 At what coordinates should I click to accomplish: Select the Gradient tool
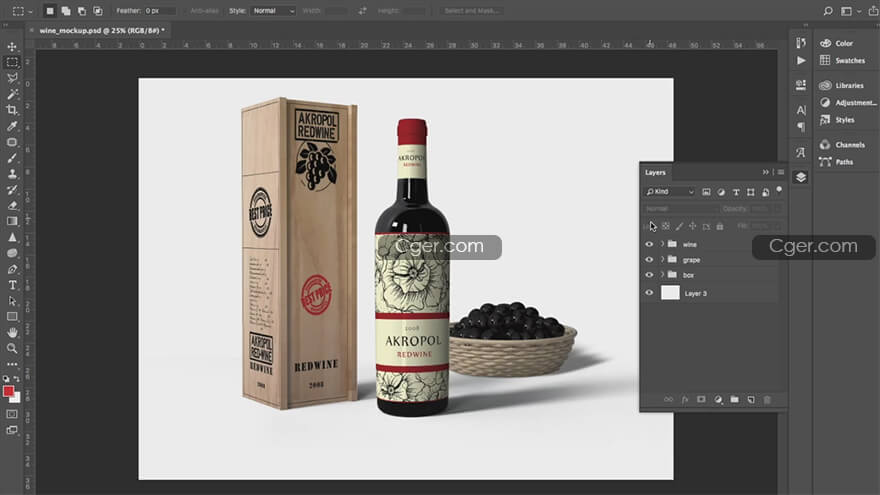tap(12, 221)
